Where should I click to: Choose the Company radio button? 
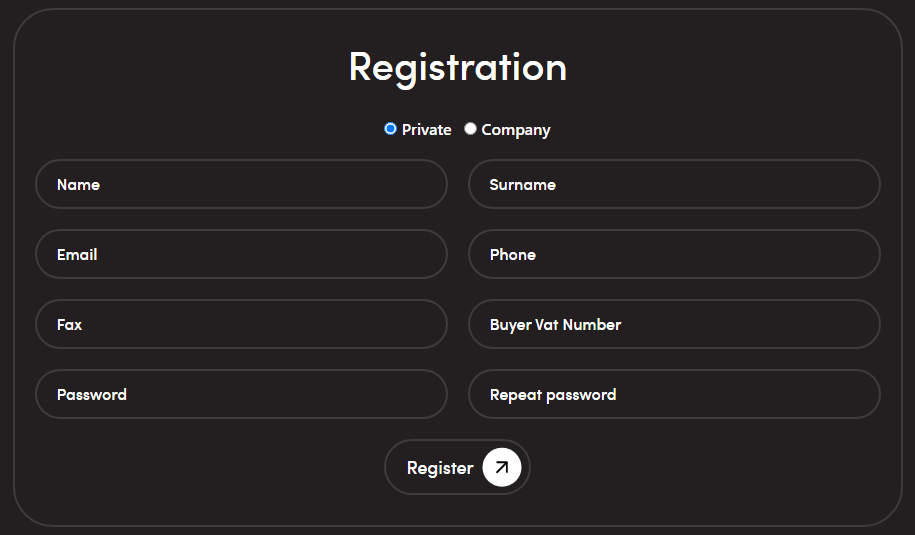click(470, 129)
